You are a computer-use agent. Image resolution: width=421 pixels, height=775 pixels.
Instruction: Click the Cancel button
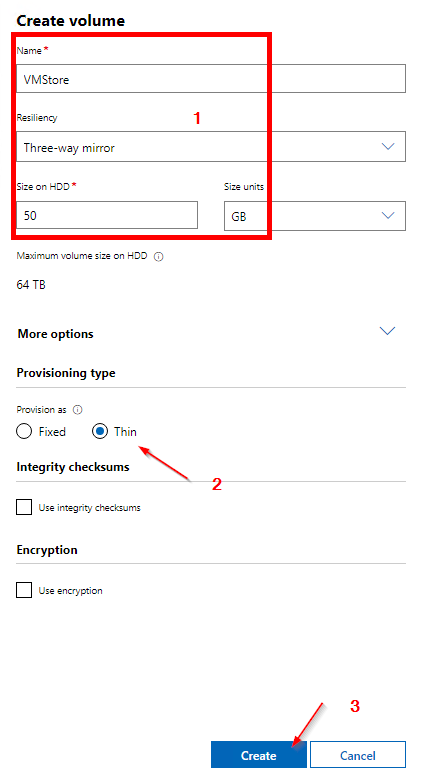(358, 755)
